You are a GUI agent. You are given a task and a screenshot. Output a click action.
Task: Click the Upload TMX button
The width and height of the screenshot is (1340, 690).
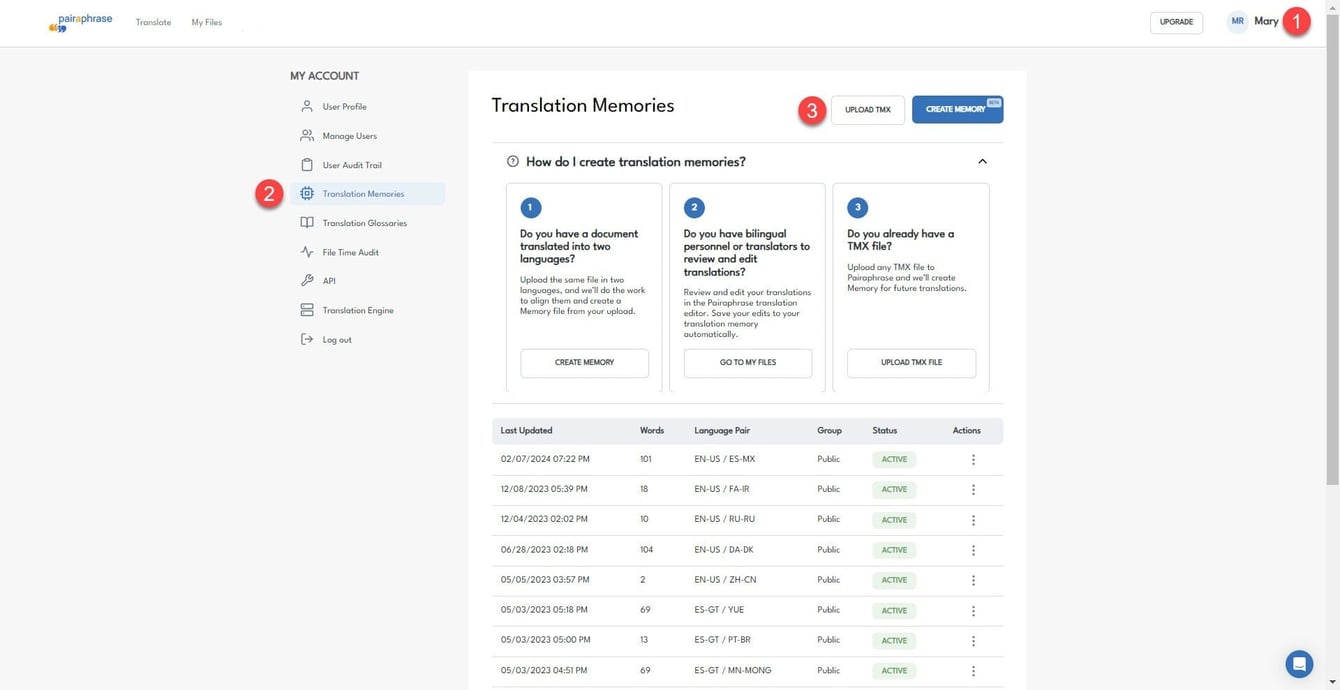click(868, 110)
